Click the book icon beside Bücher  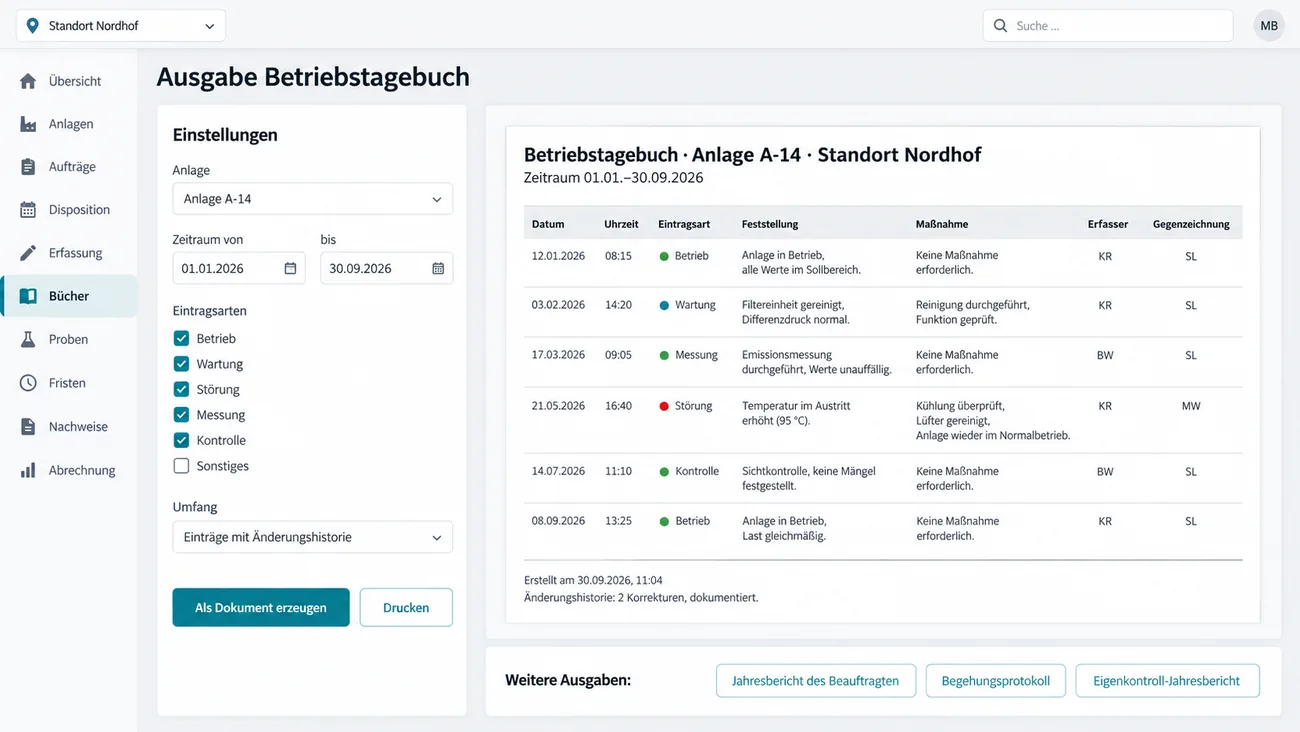[x=28, y=296]
